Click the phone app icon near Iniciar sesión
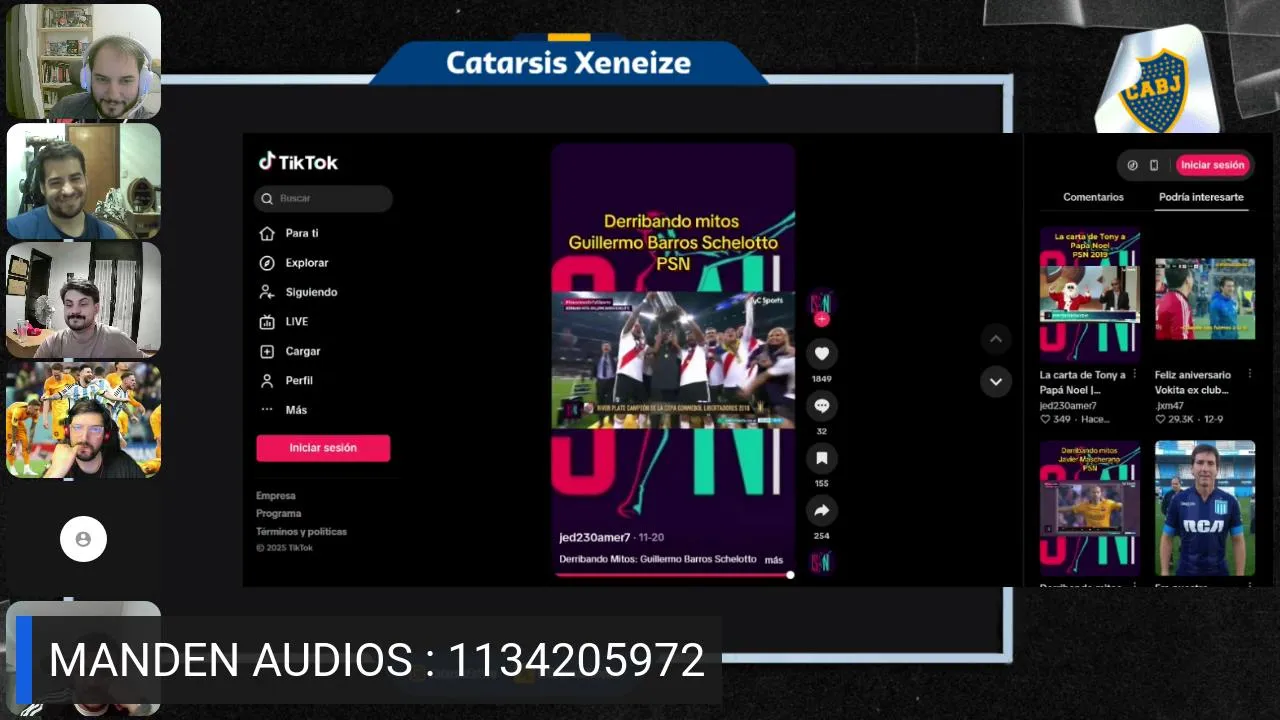This screenshot has width=1280, height=720. point(1154,166)
